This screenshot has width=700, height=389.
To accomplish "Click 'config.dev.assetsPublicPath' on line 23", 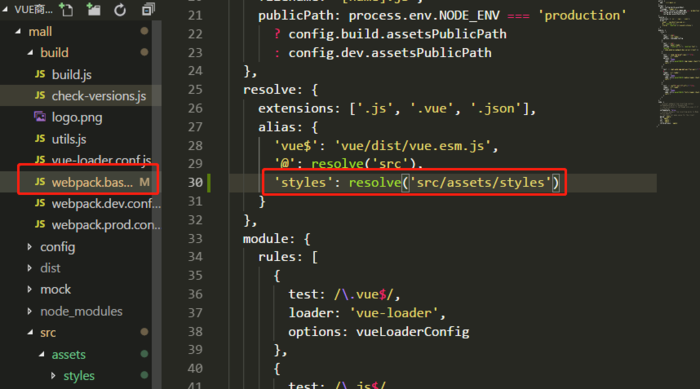I will tap(390, 53).
